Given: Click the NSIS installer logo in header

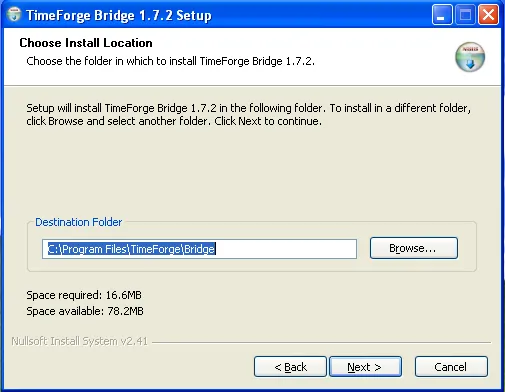Looking at the screenshot, I should coord(470,57).
